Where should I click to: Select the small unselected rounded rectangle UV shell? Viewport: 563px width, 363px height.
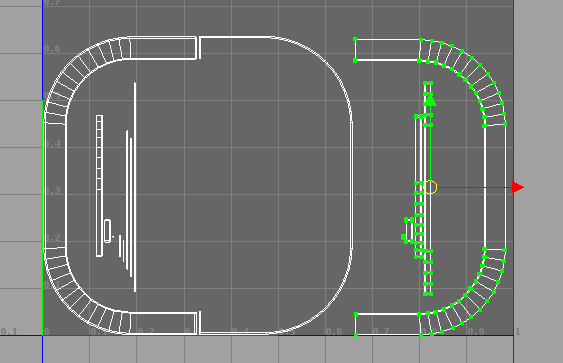[x=107, y=231]
